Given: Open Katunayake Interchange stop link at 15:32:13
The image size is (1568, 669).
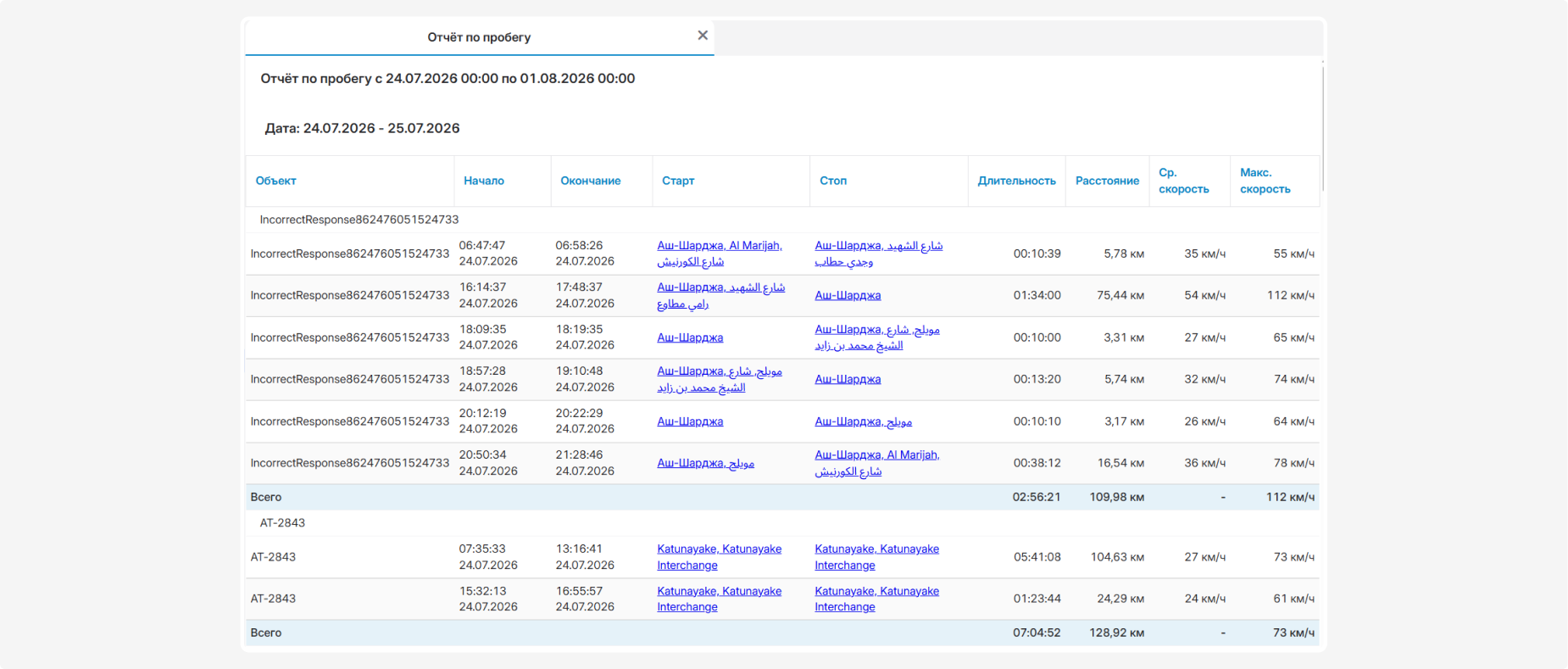Looking at the screenshot, I should tap(876, 599).
